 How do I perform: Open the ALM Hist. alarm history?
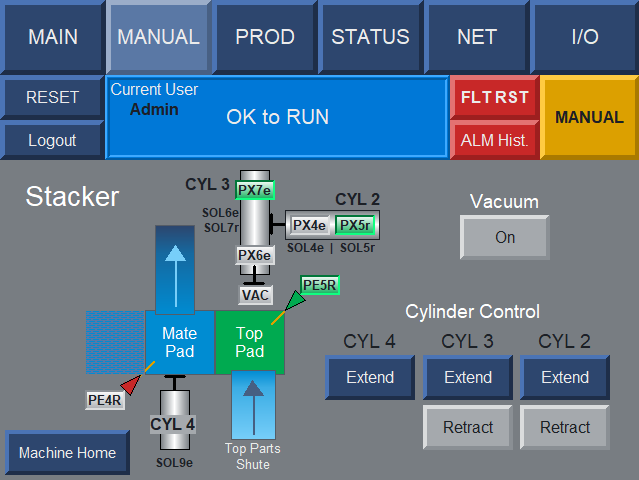click(x=495, y=140)
